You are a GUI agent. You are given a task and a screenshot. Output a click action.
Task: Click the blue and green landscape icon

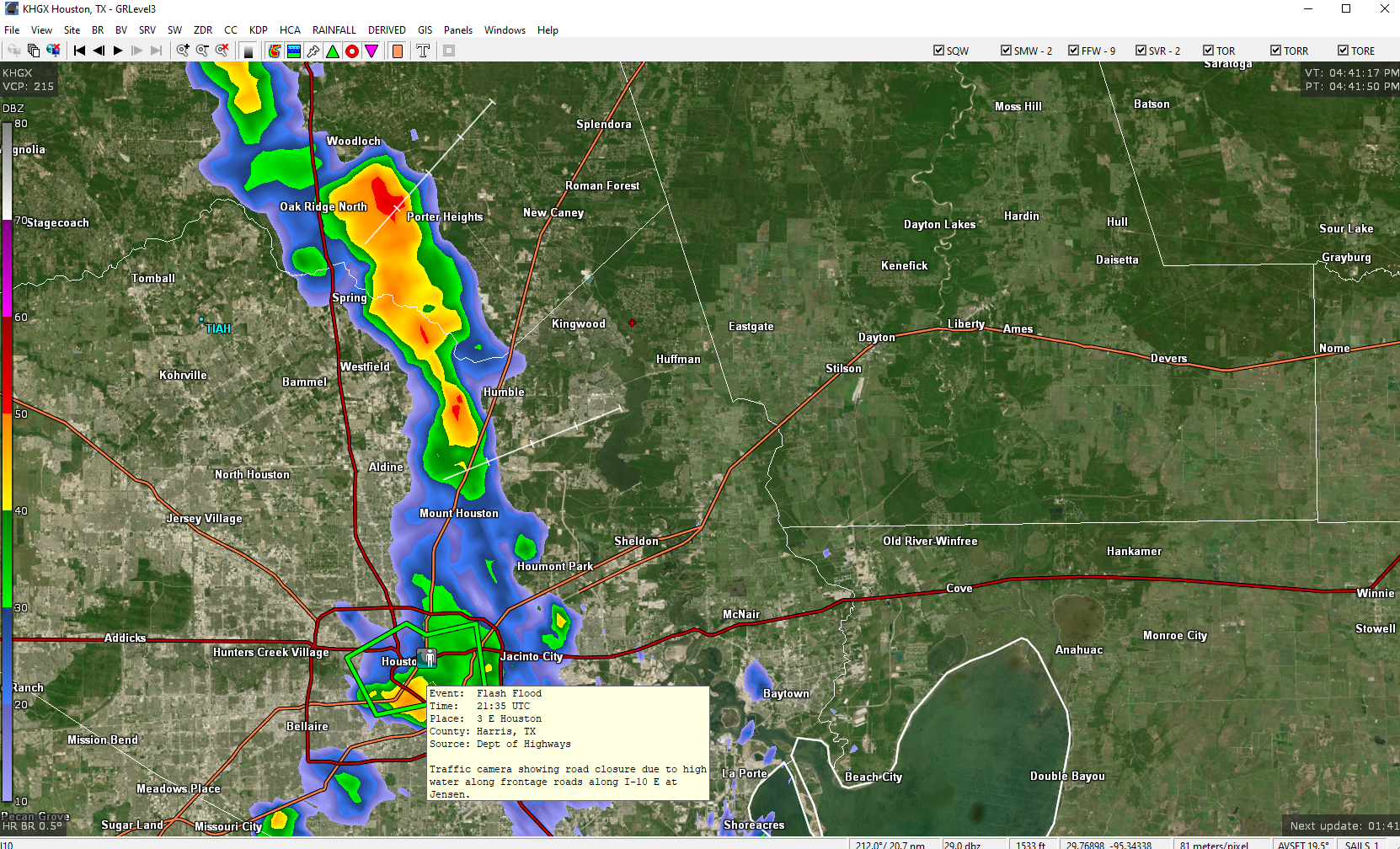(294, 51)
